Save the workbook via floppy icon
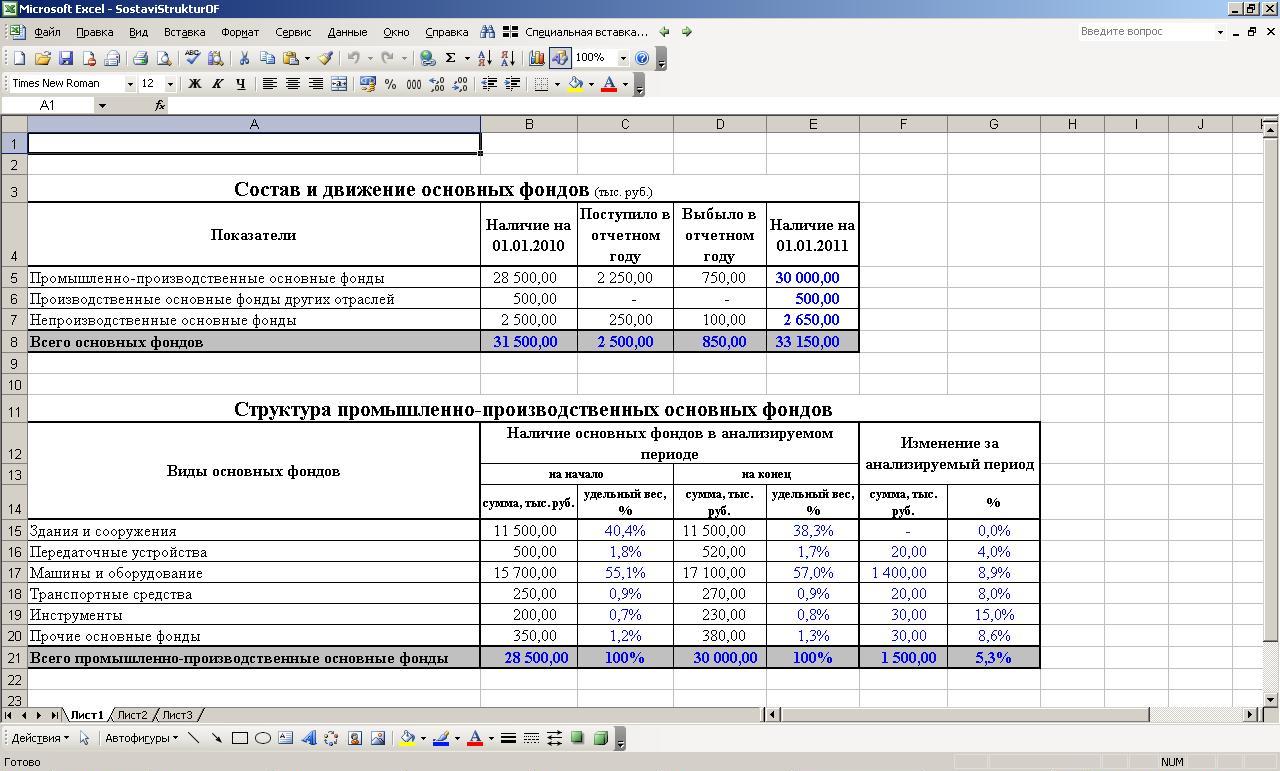 click(x=66, y=59)
